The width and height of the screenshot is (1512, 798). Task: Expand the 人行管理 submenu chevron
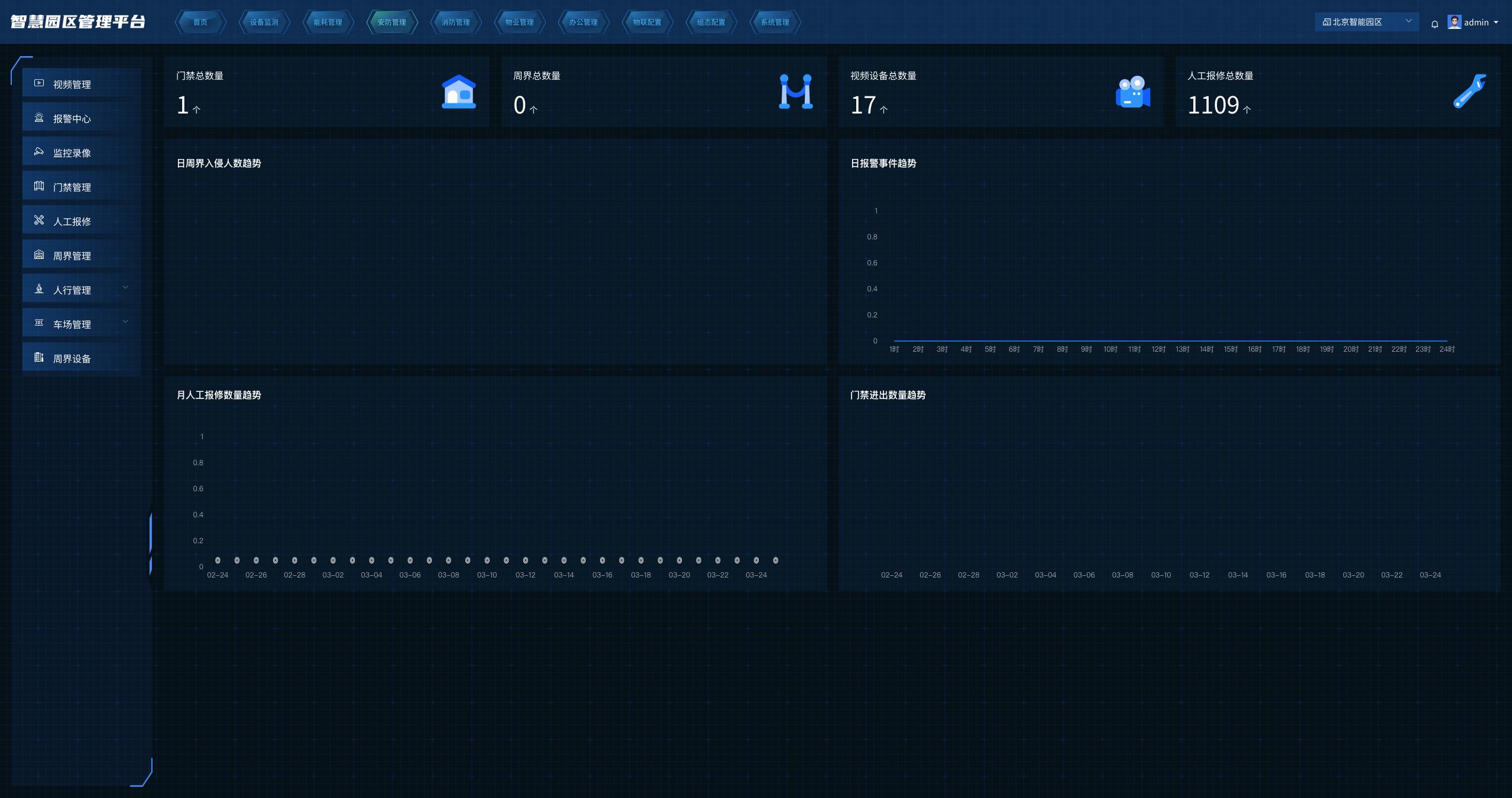point(125,288)
